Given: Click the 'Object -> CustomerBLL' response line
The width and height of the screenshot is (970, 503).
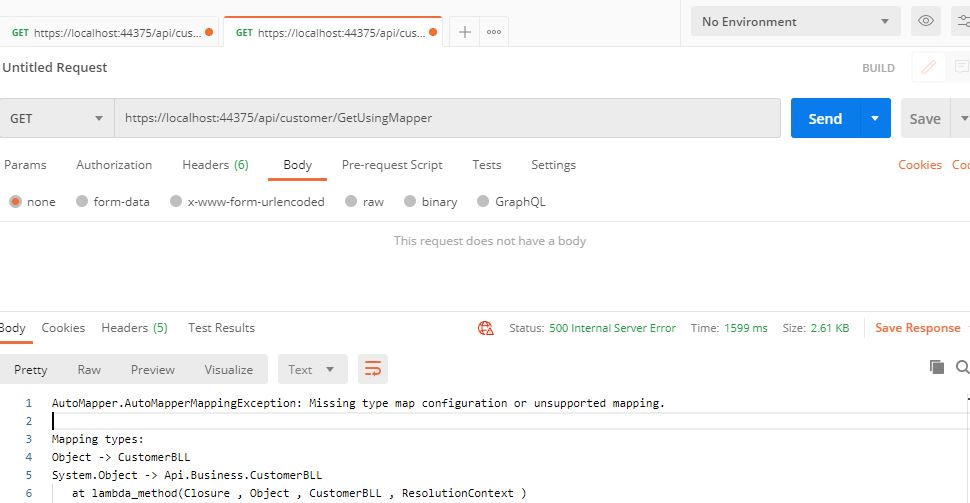Looking at the screenshot, I should coord(121,457).
